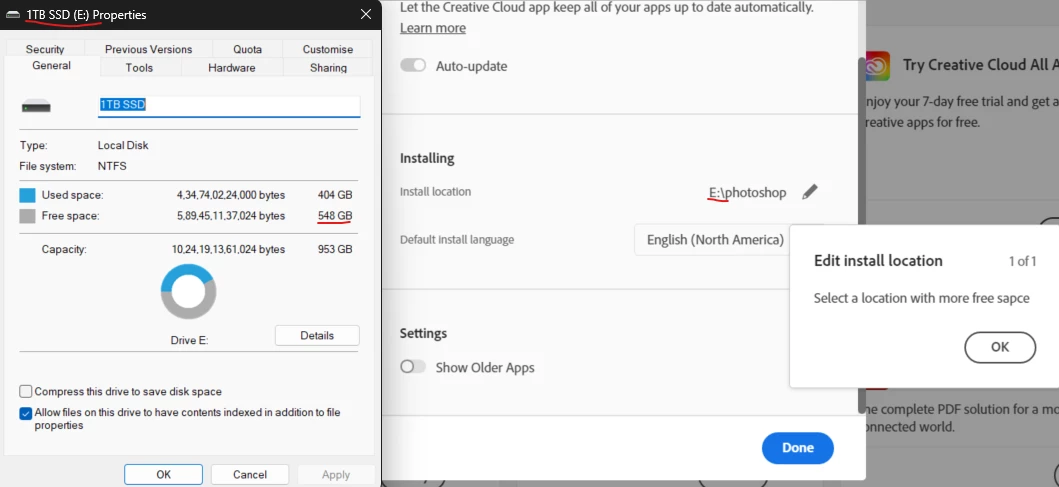Click the 5,89,45,11,37,024 bytes value
The image size is (1059, 487).
[x=231, y=216]
